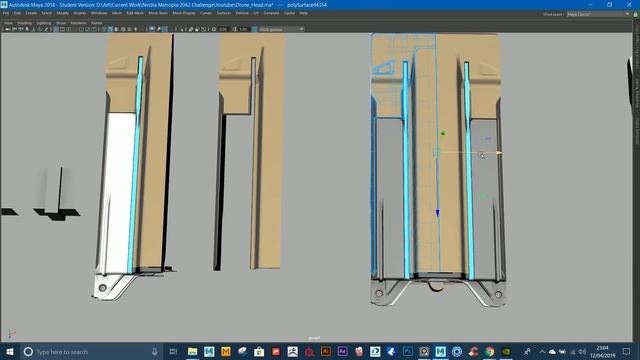Toggle Use Default Material
640x360 pixels.
pos(117,29)
